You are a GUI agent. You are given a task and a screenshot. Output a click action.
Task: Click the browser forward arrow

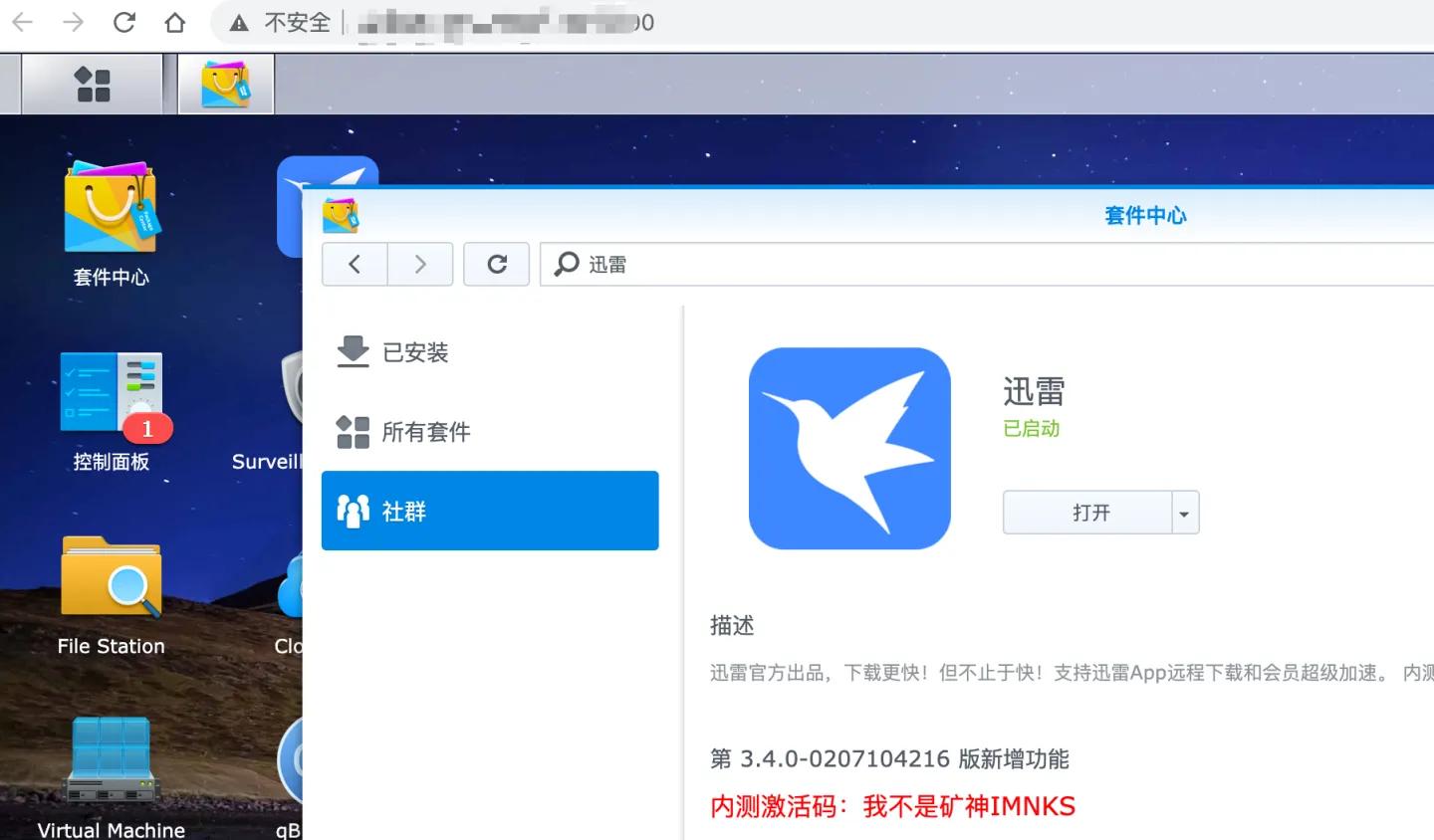point(74,22)
